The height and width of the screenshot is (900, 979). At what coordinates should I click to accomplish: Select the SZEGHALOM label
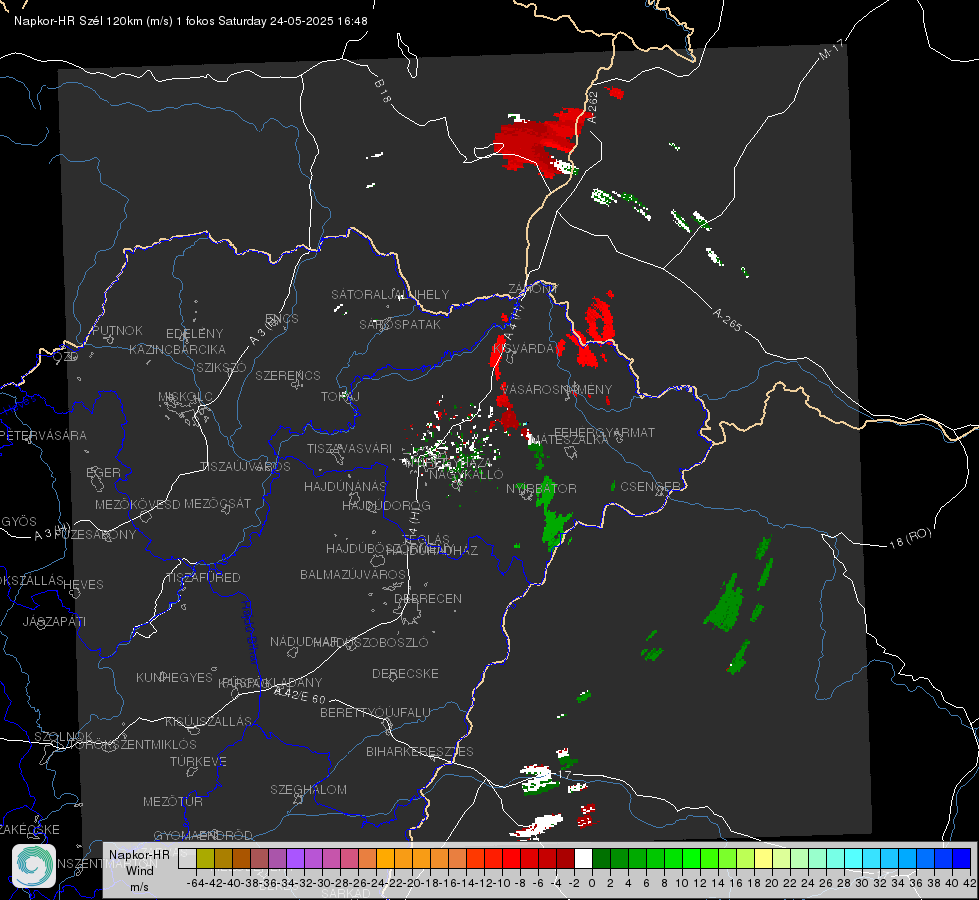(308, 789)
